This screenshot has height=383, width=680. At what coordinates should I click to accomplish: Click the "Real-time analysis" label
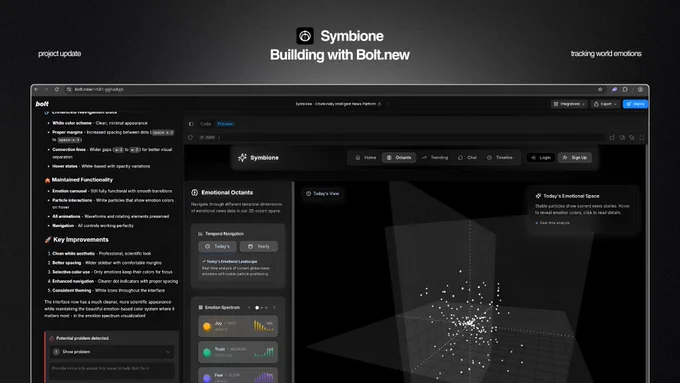(x=555, y=223)
